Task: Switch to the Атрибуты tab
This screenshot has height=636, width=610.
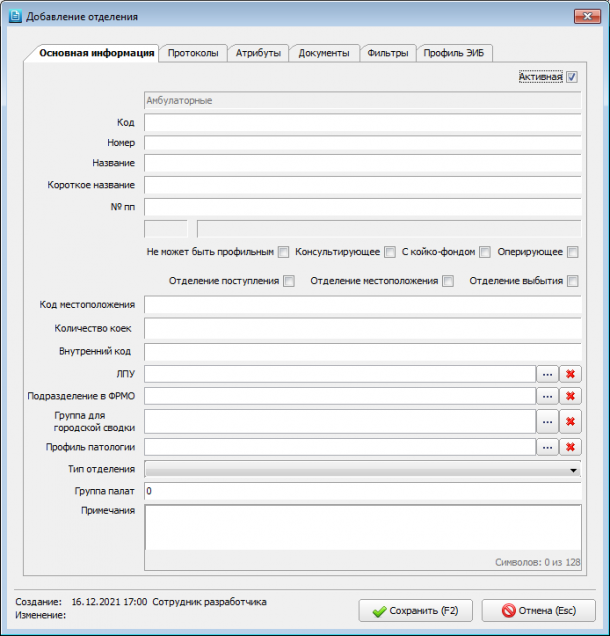Action: pyautogui.click(x=258, y=53)
